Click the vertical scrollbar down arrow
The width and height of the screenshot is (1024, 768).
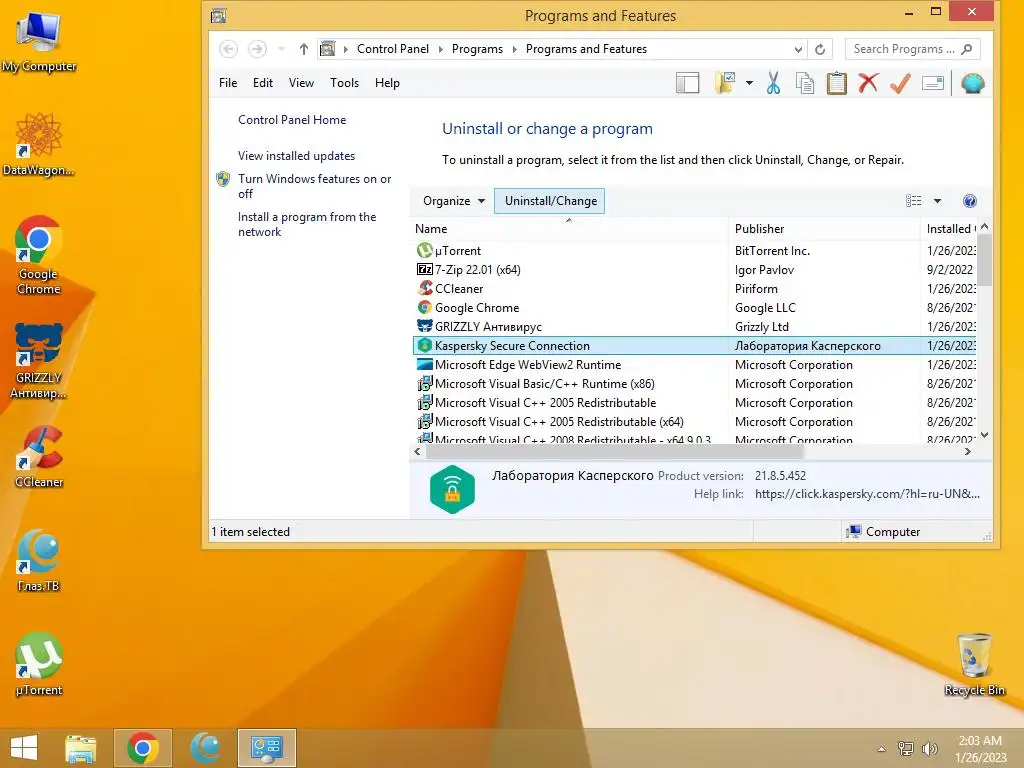[x=985, y=435]
